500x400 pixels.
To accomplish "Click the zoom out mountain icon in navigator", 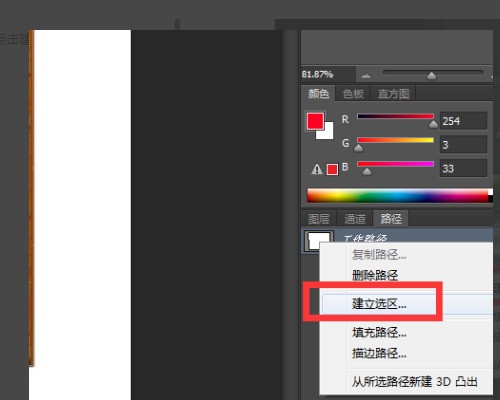I will pos(366,76).
